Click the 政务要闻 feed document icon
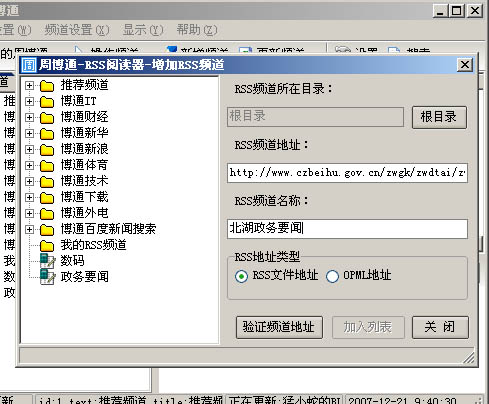The height and width of the screenshot is (404, 489). [x=47, y=277]
